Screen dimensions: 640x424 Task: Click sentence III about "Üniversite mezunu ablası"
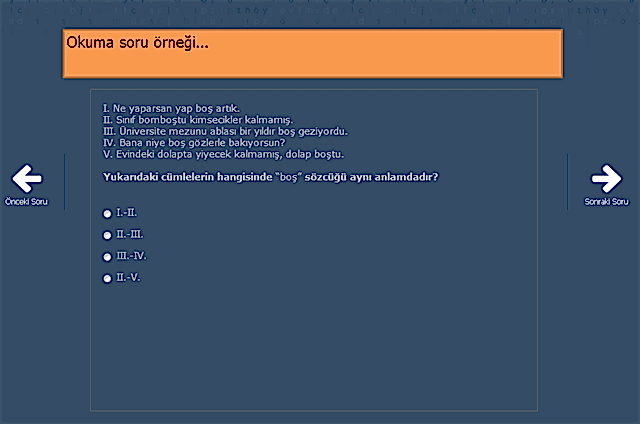(x=225, y=131)
